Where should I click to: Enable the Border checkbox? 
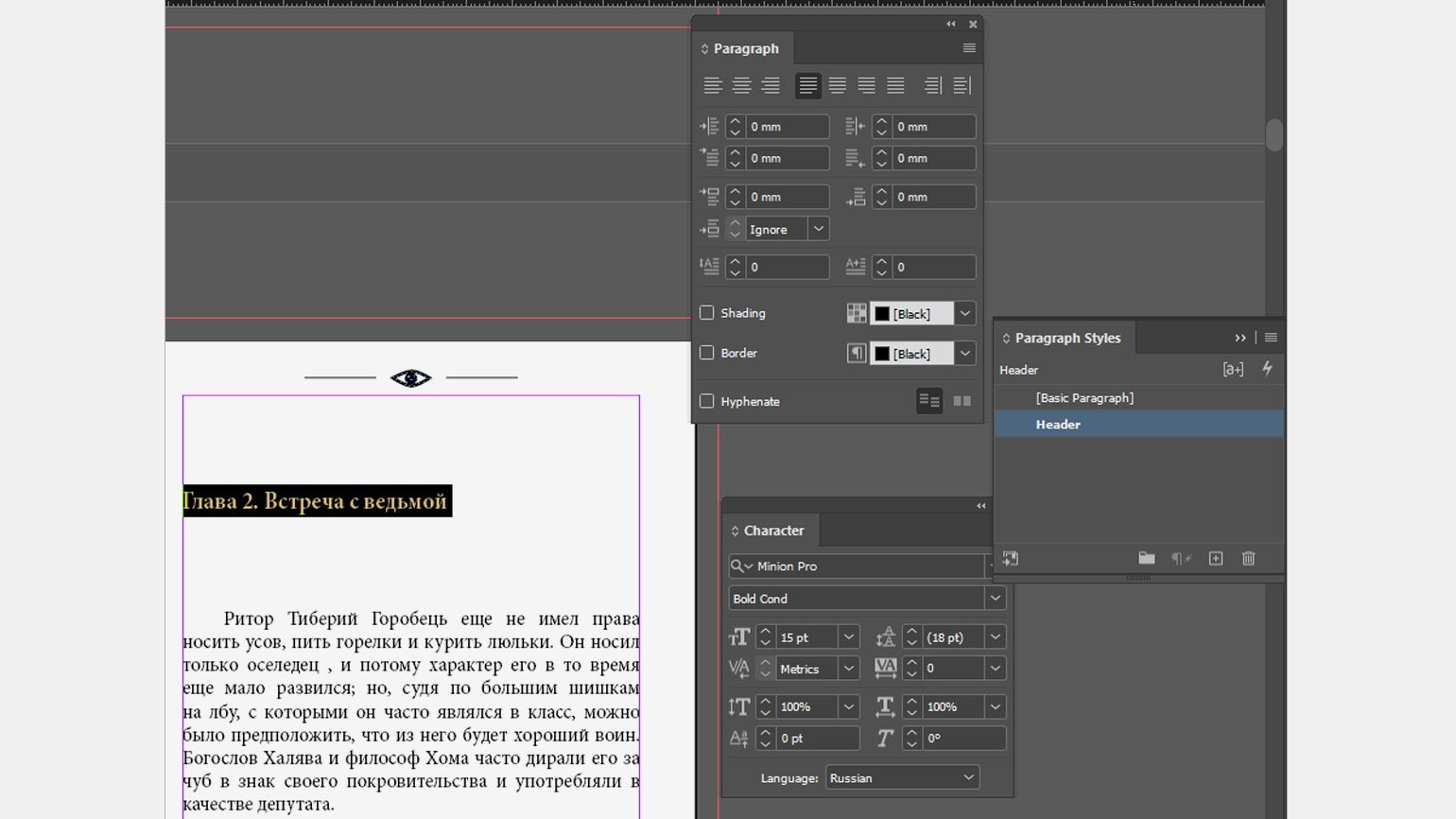pos(707,353)
